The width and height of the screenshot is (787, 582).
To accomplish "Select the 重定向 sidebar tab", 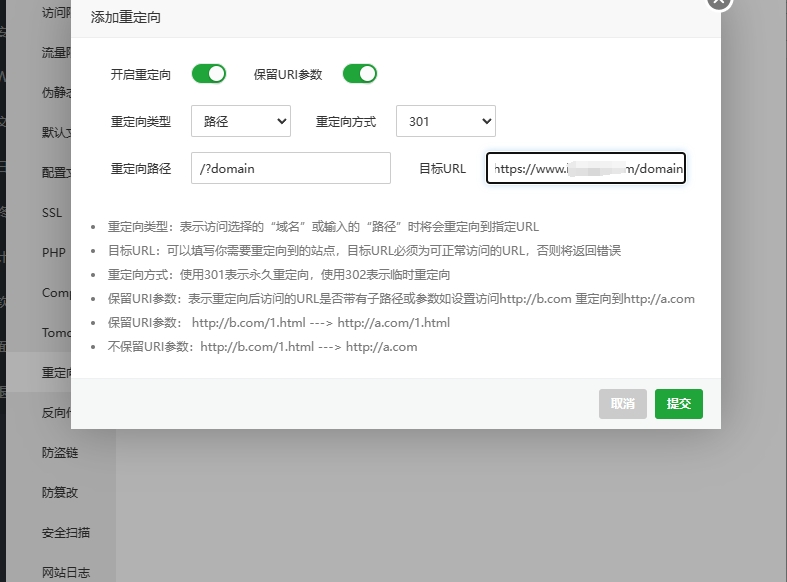I will 56,373.
